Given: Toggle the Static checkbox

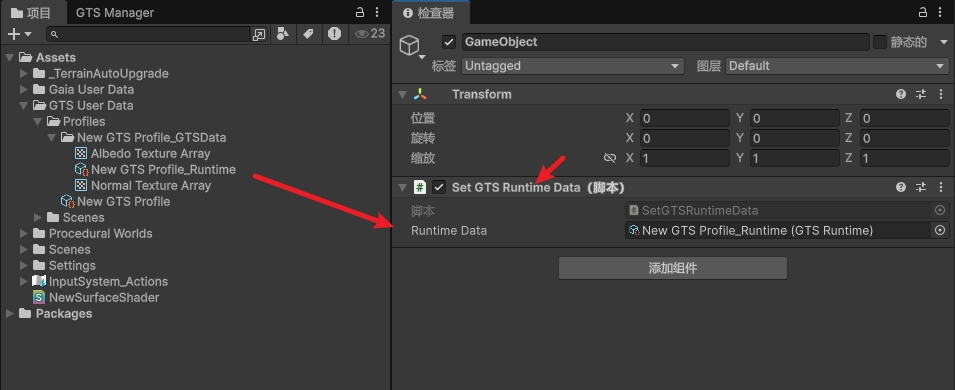Looking at the screenshot, I should click(x=879, y=41).
